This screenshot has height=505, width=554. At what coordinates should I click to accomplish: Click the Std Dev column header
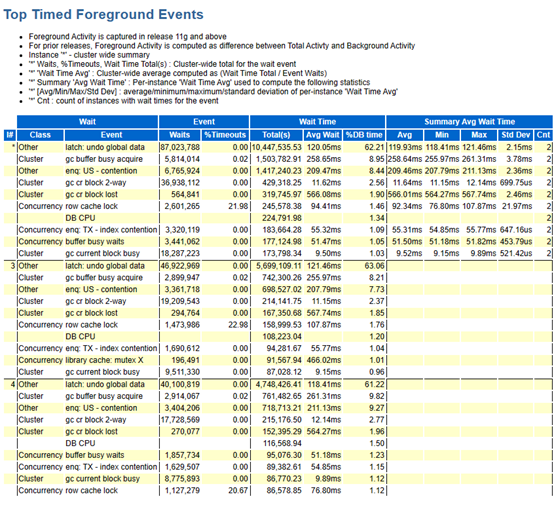pyautogui.click(x=515, y=135)
